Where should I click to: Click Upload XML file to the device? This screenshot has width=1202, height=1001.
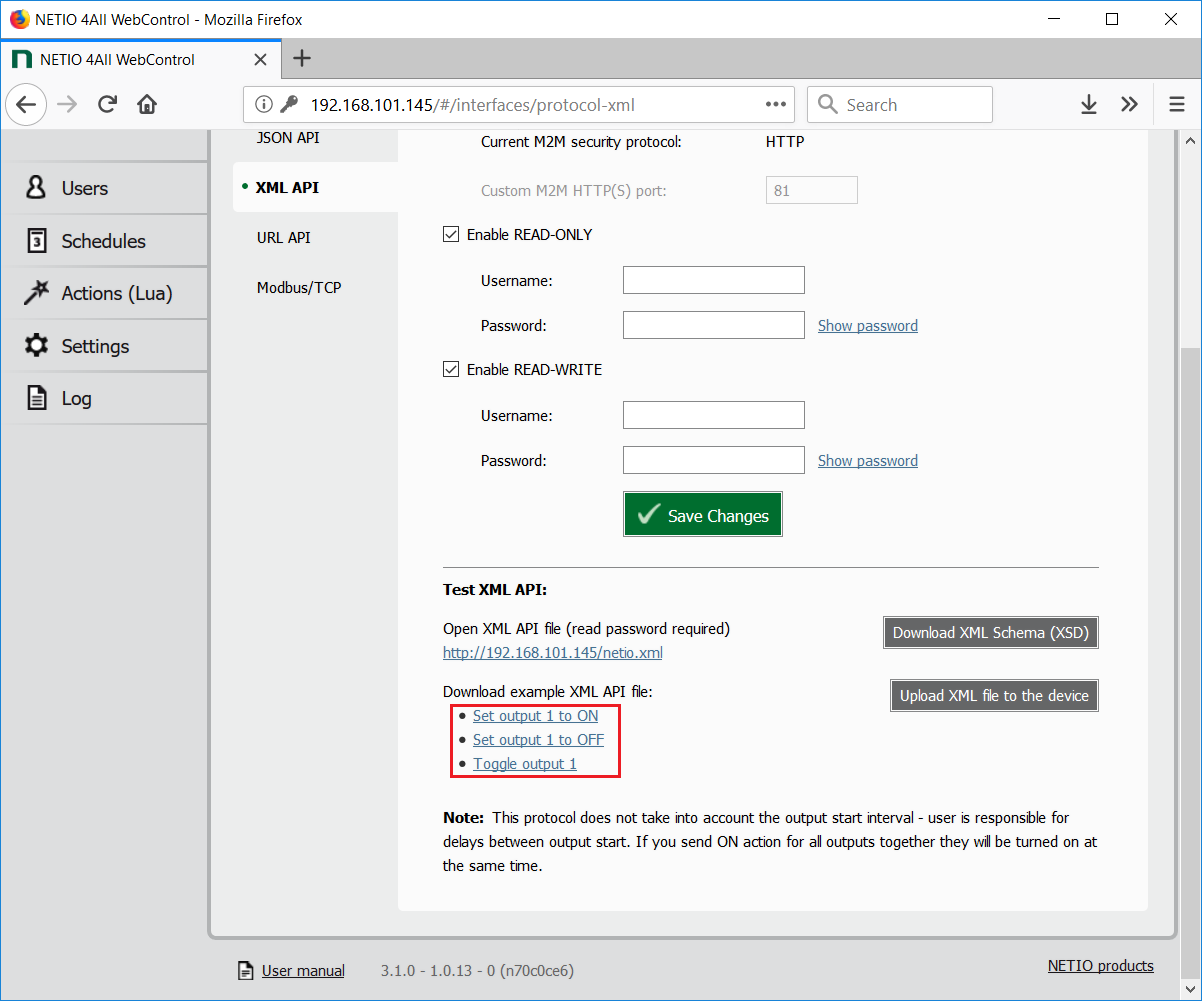(x=994, y=695)
